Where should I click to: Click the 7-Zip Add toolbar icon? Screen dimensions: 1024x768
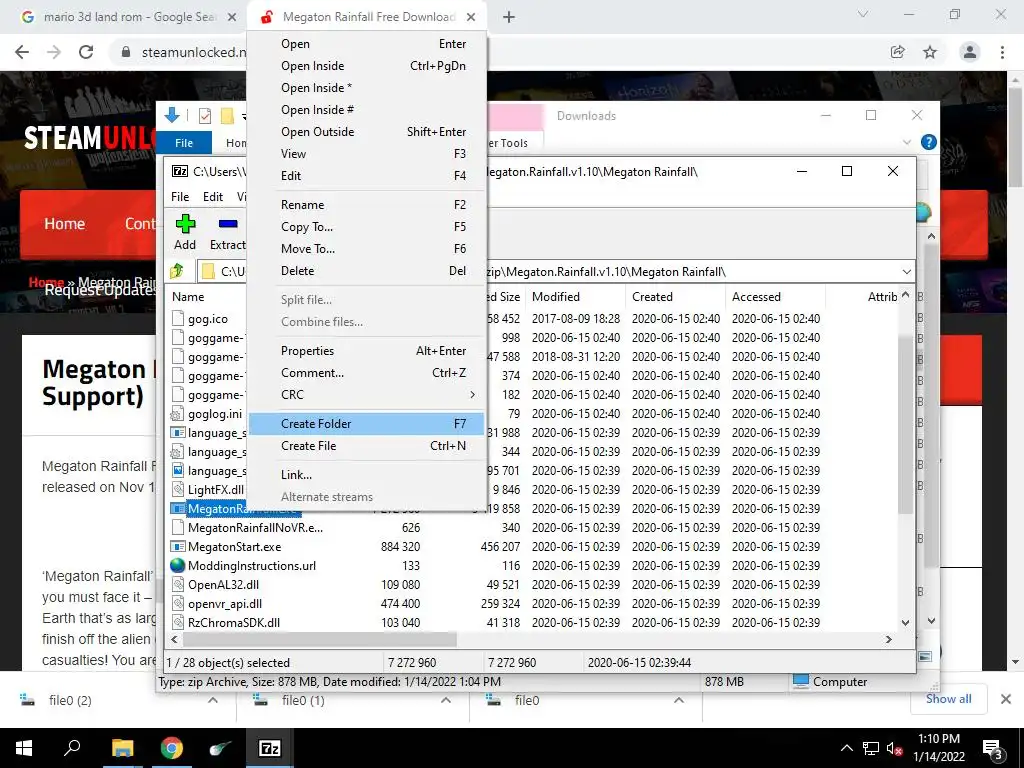click(x=185, y=224)
